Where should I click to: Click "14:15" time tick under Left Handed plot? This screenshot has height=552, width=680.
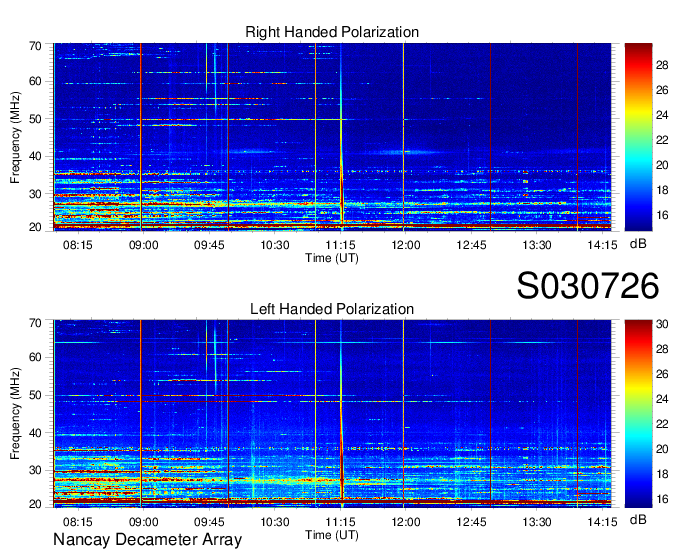coord(602,522)
